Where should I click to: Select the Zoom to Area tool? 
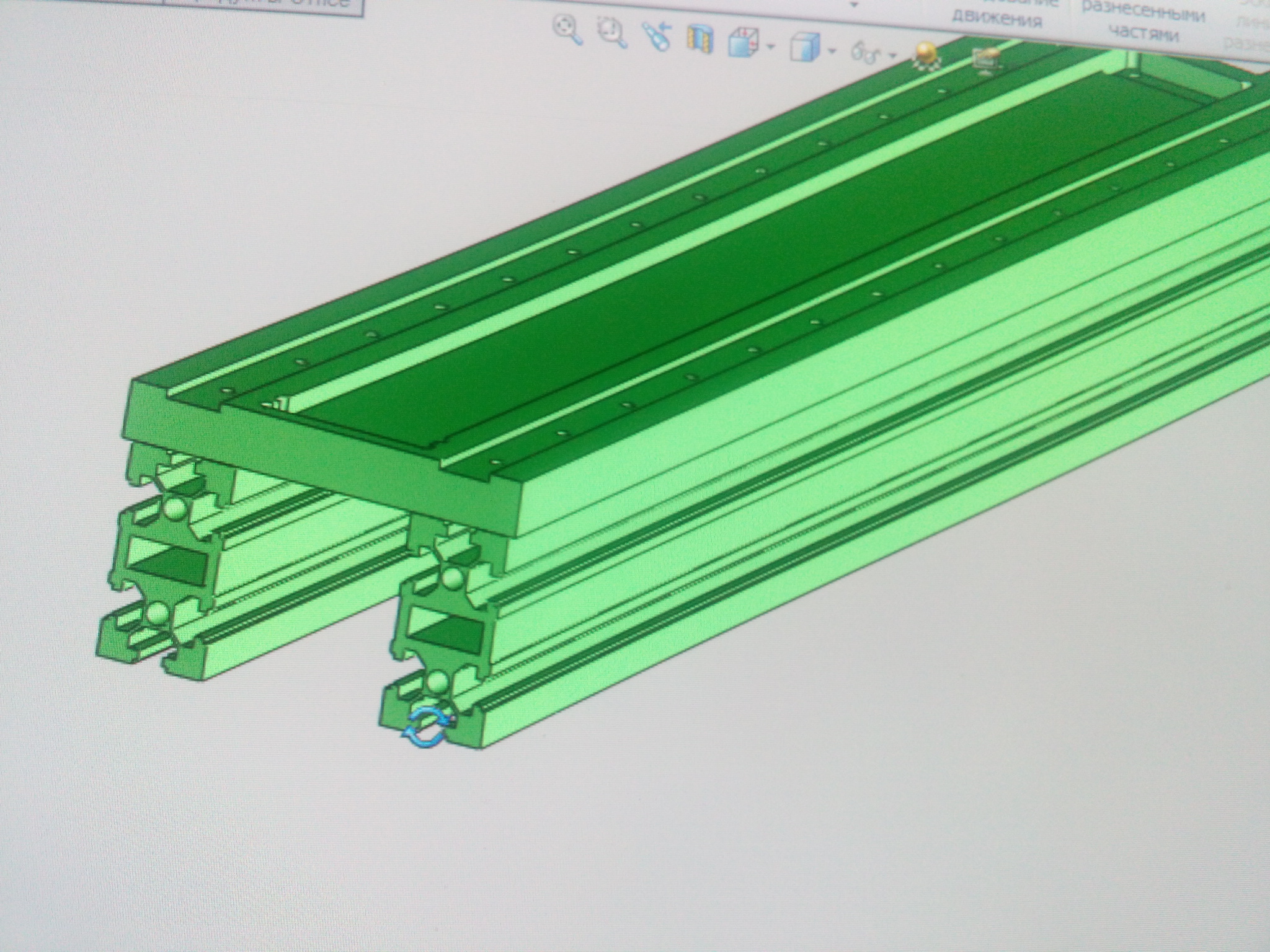point(611,32)
